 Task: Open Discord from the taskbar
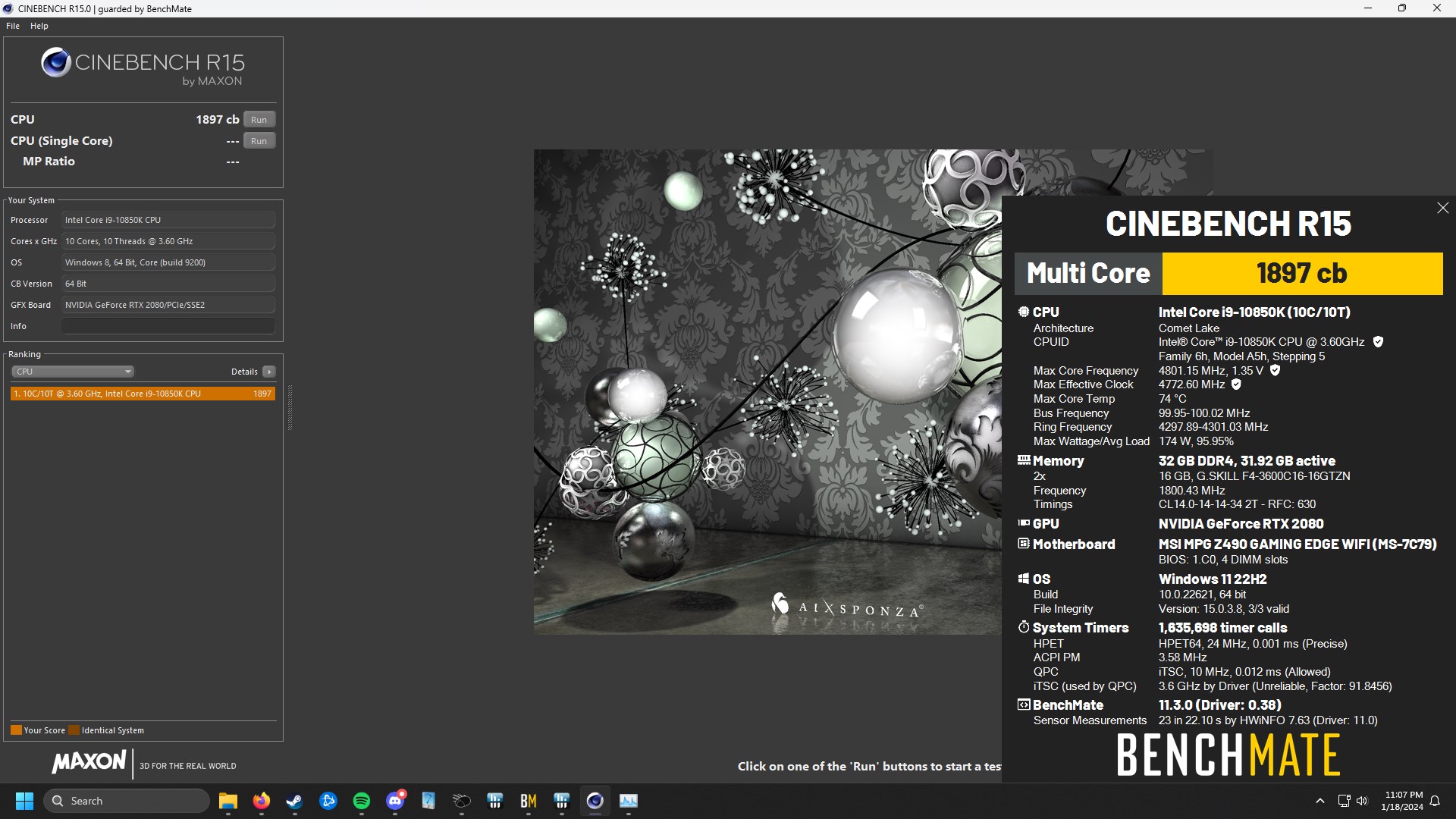point(395,801)
